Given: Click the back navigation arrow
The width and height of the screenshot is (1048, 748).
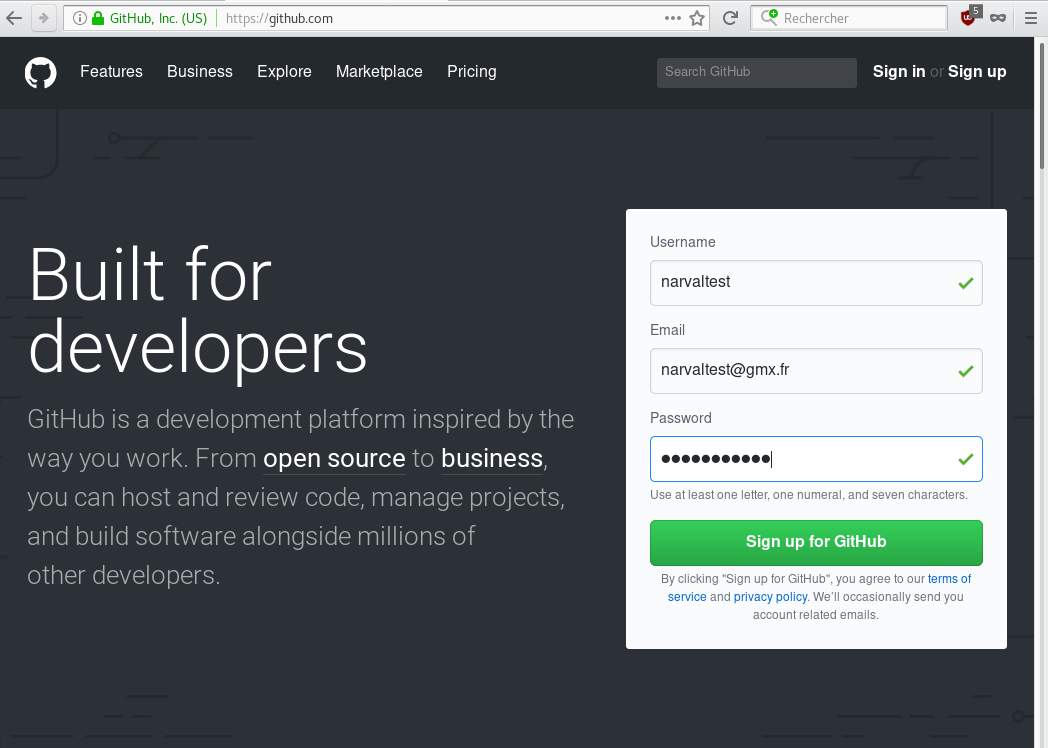Looking at the screenshot, I should click(x=14, y=17).
